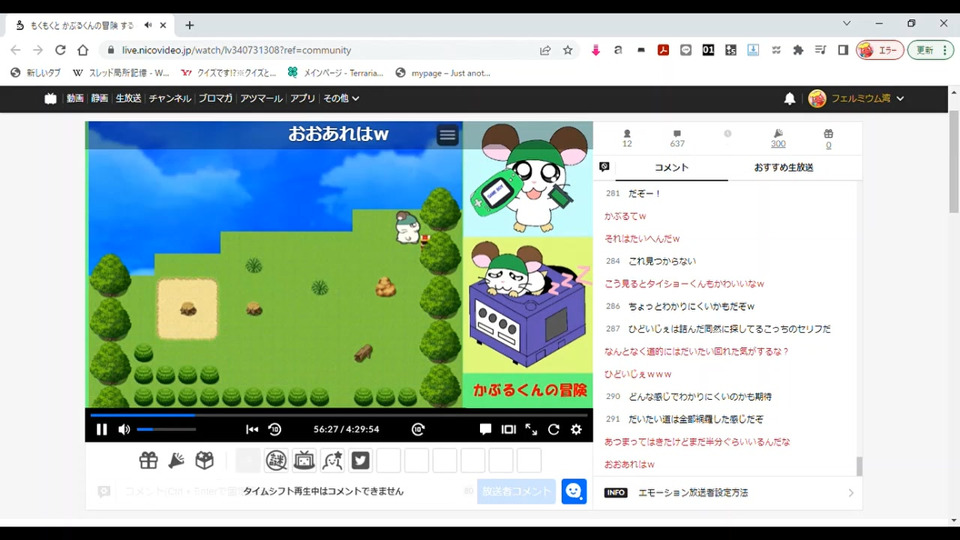Switch to theater screen mode icon
This screenshot has height=540, width=960.
coord(508,429)
